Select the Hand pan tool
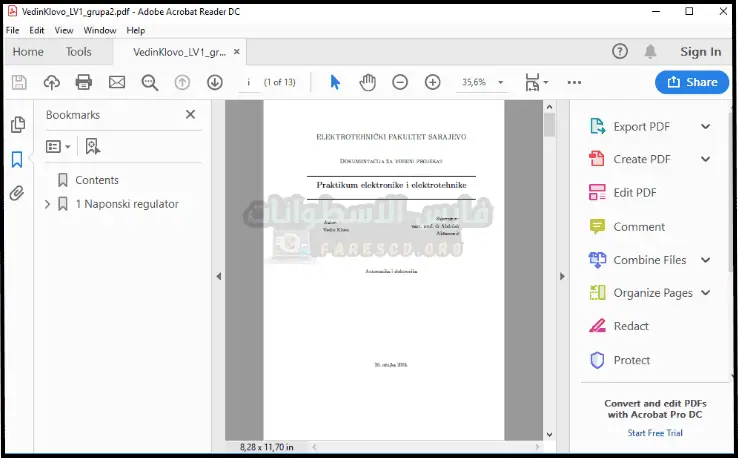The height and width of the screenshot is (458, 738). pos(368,82)
